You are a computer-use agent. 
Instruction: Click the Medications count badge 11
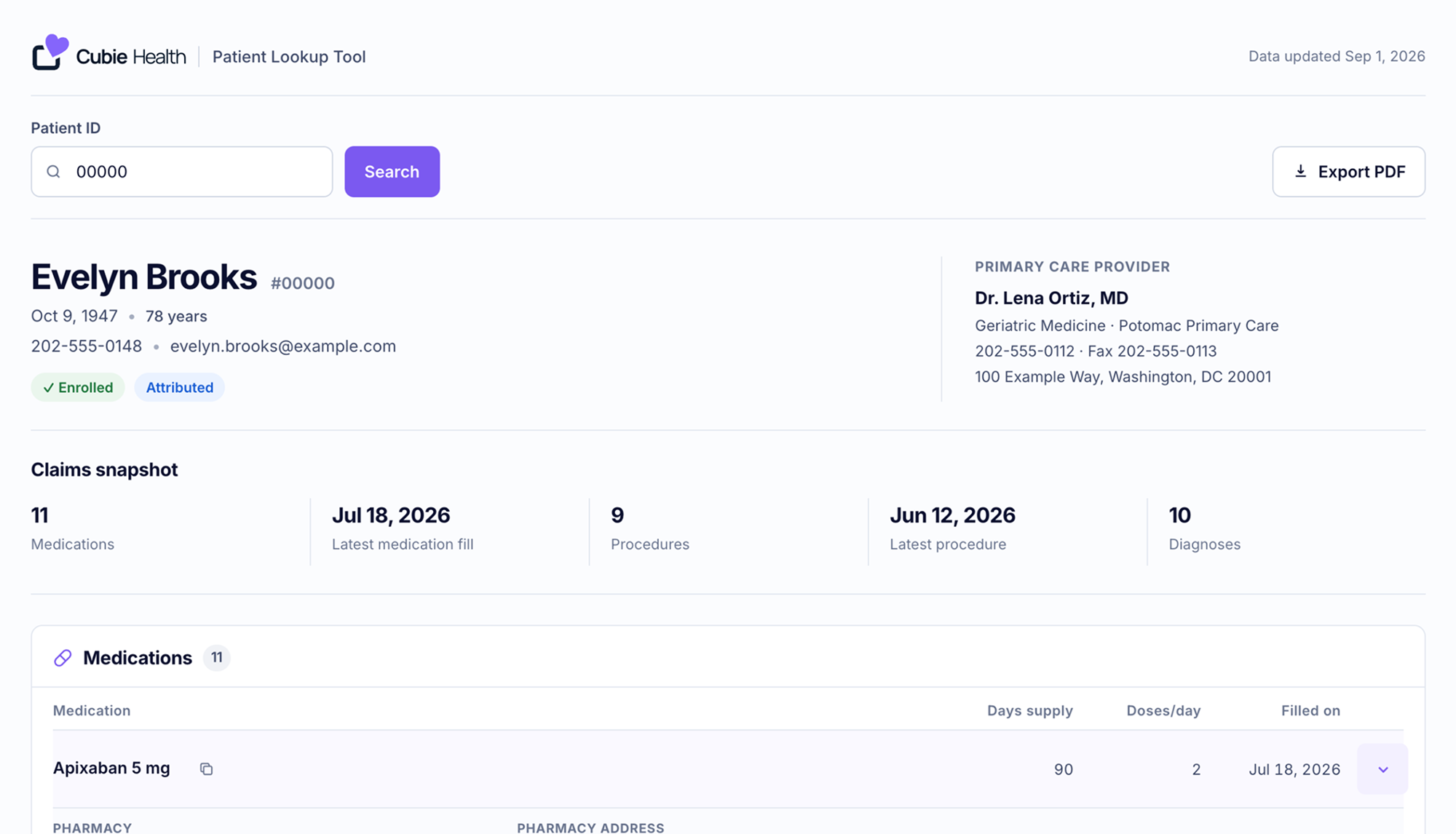tap(217, 658)
